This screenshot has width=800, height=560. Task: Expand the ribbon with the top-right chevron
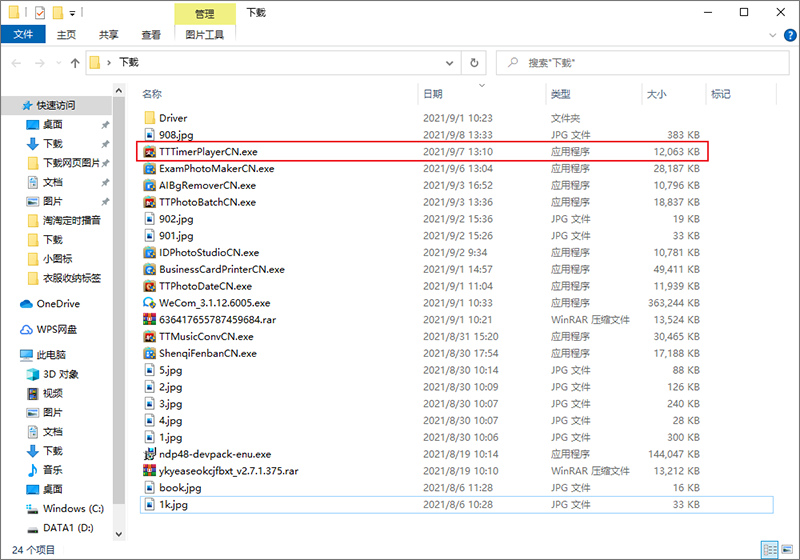771,34
